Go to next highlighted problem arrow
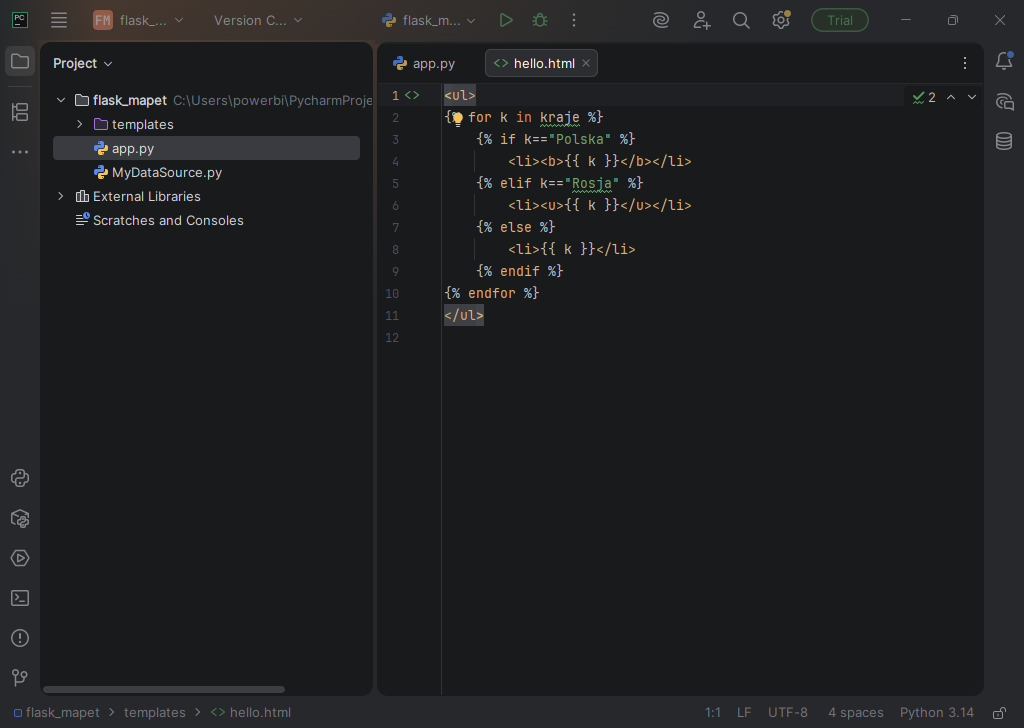This screenshot has width=1024, height=728. click(x=972, y=97)
